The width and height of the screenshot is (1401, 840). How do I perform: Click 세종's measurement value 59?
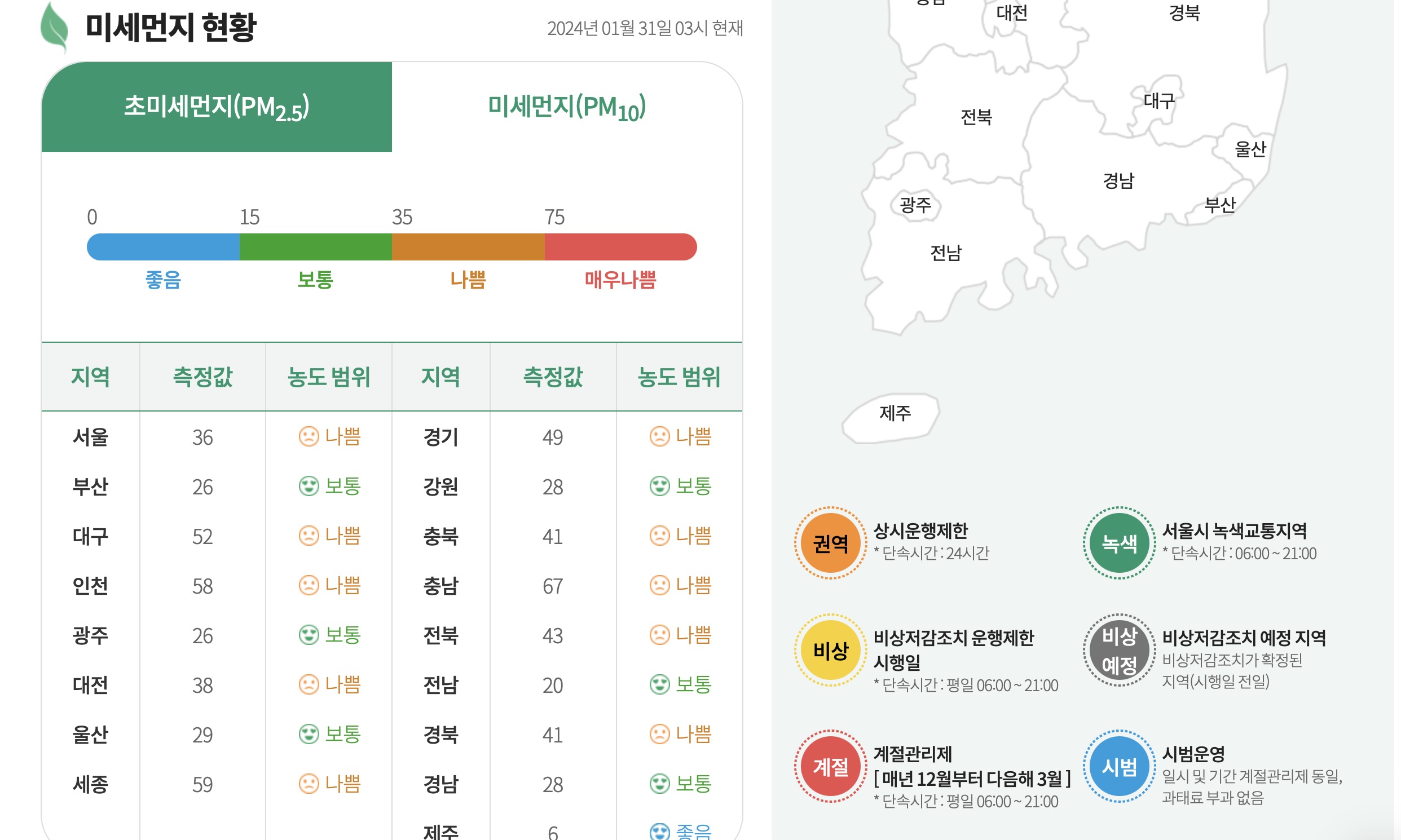point(202,785)
